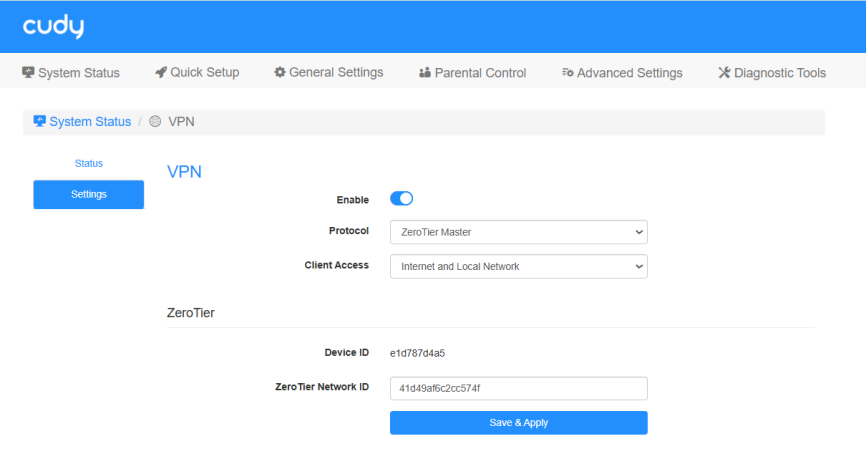Click the Diagnostic Tools wrench icon
This screenshot has width=866, height=464.
724,73
